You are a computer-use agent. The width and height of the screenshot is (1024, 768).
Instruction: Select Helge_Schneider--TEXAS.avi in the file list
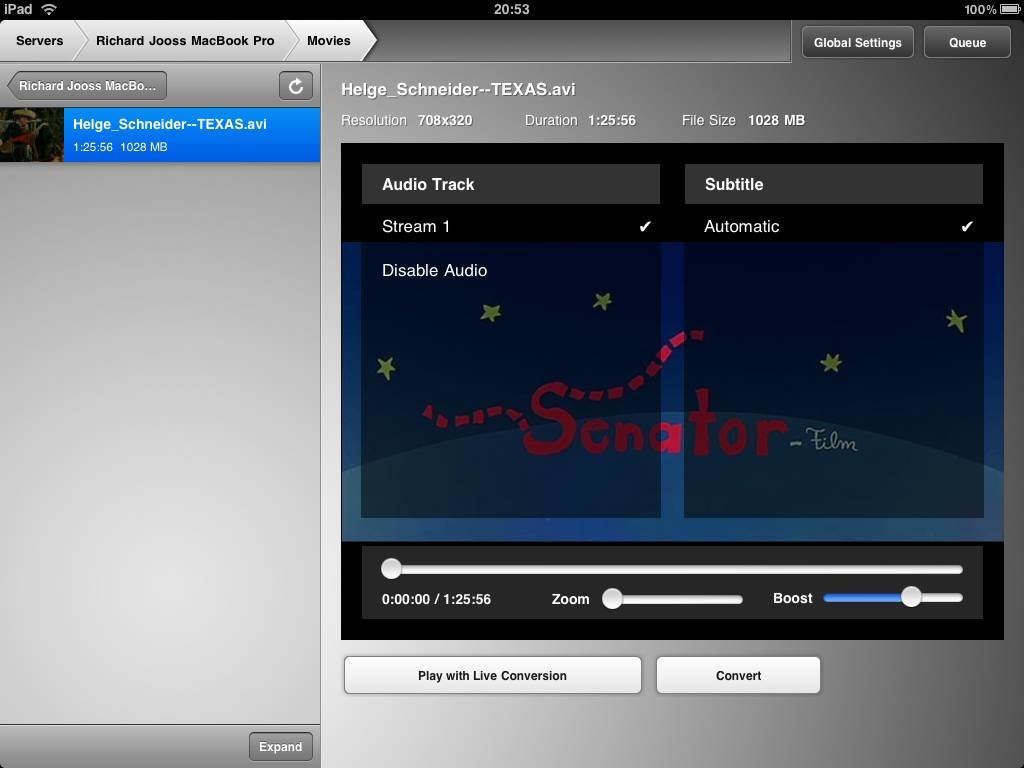[160, 135]
